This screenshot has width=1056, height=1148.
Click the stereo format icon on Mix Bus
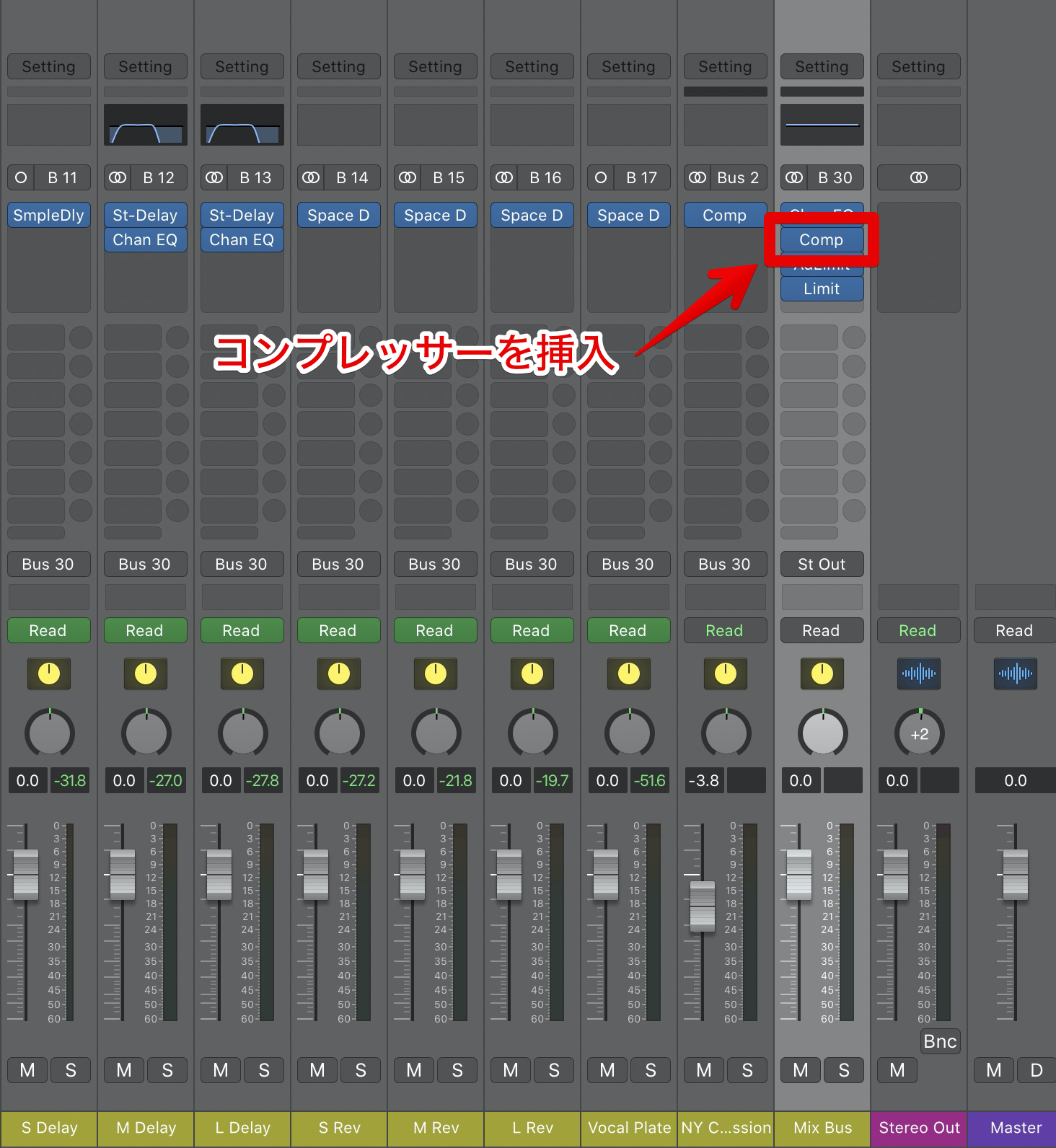pos(794,177)
